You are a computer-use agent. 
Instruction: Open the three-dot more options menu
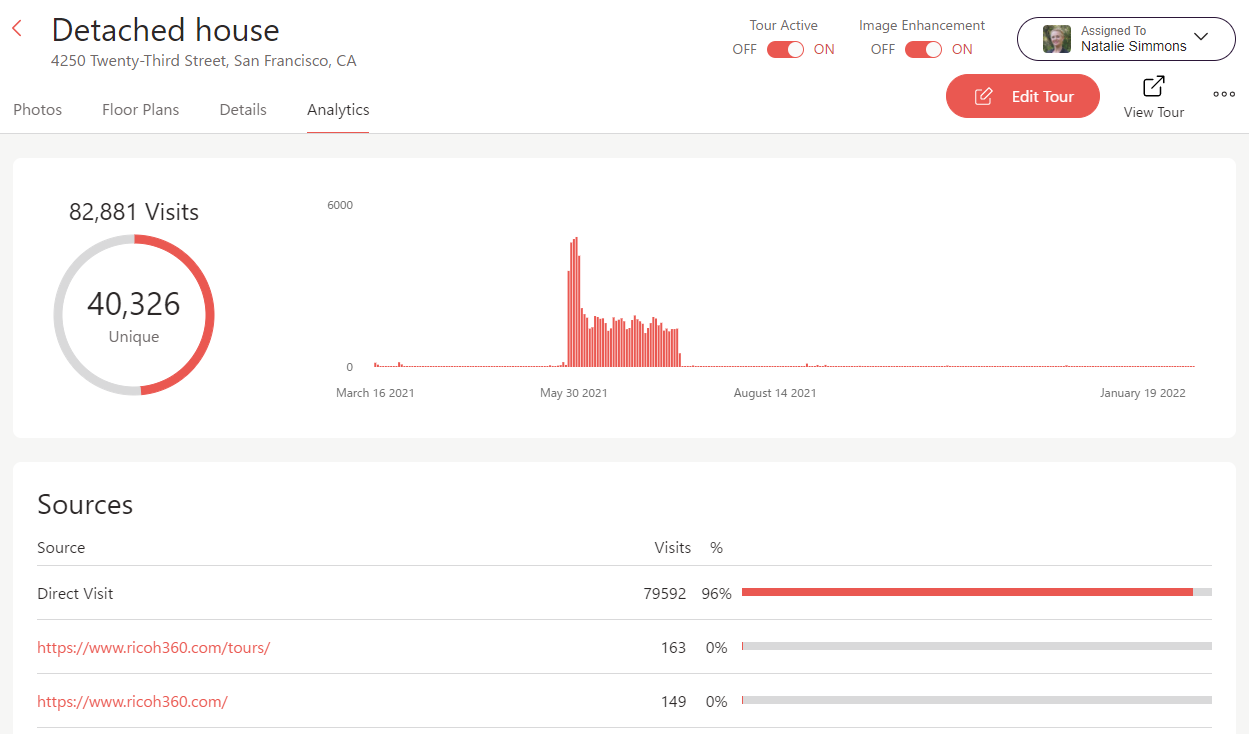1224,94
